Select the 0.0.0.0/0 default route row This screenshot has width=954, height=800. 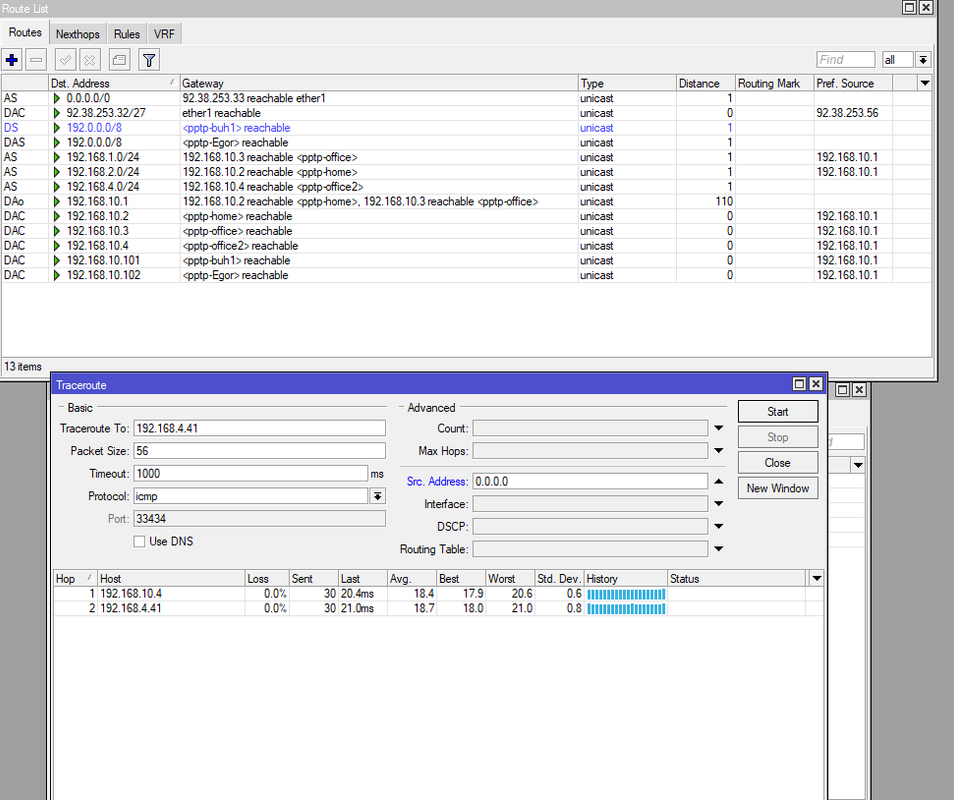pos(466,98)
